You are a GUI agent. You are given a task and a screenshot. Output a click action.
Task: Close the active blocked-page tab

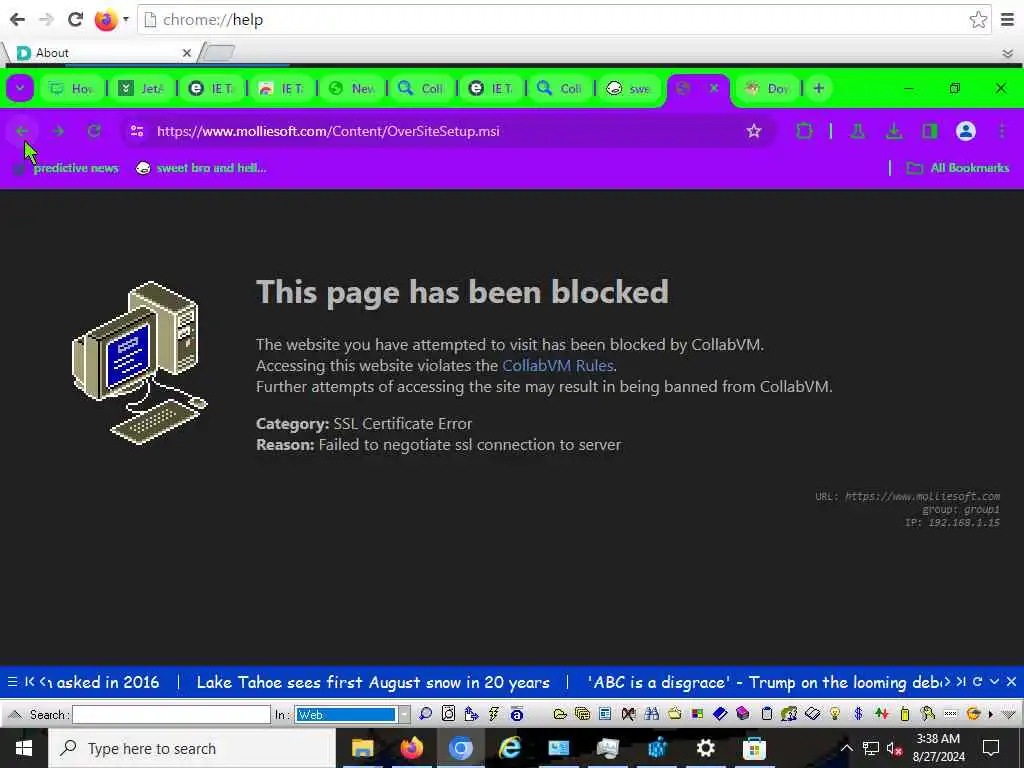point(714,88)
